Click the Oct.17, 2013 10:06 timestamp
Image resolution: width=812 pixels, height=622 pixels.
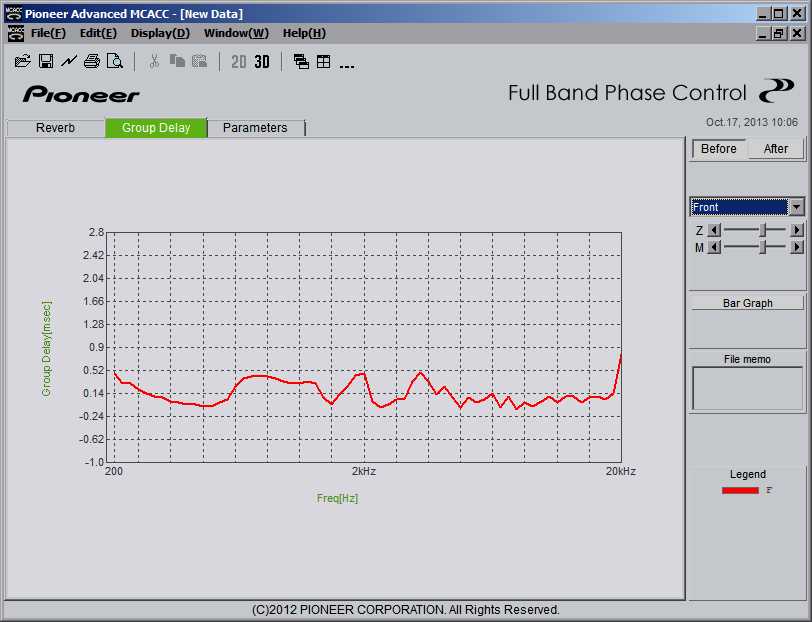(x=751, y=122)
